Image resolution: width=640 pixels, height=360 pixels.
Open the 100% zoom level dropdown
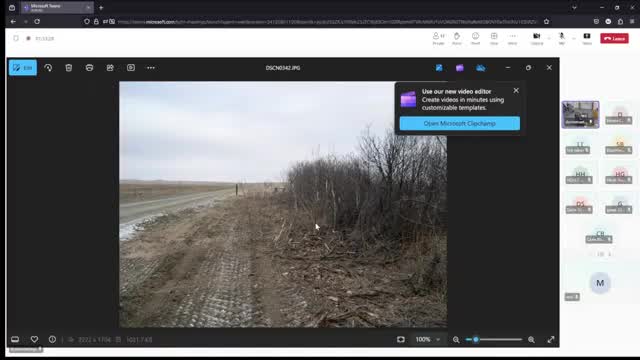pyautogui.click(x=427, y=339)
